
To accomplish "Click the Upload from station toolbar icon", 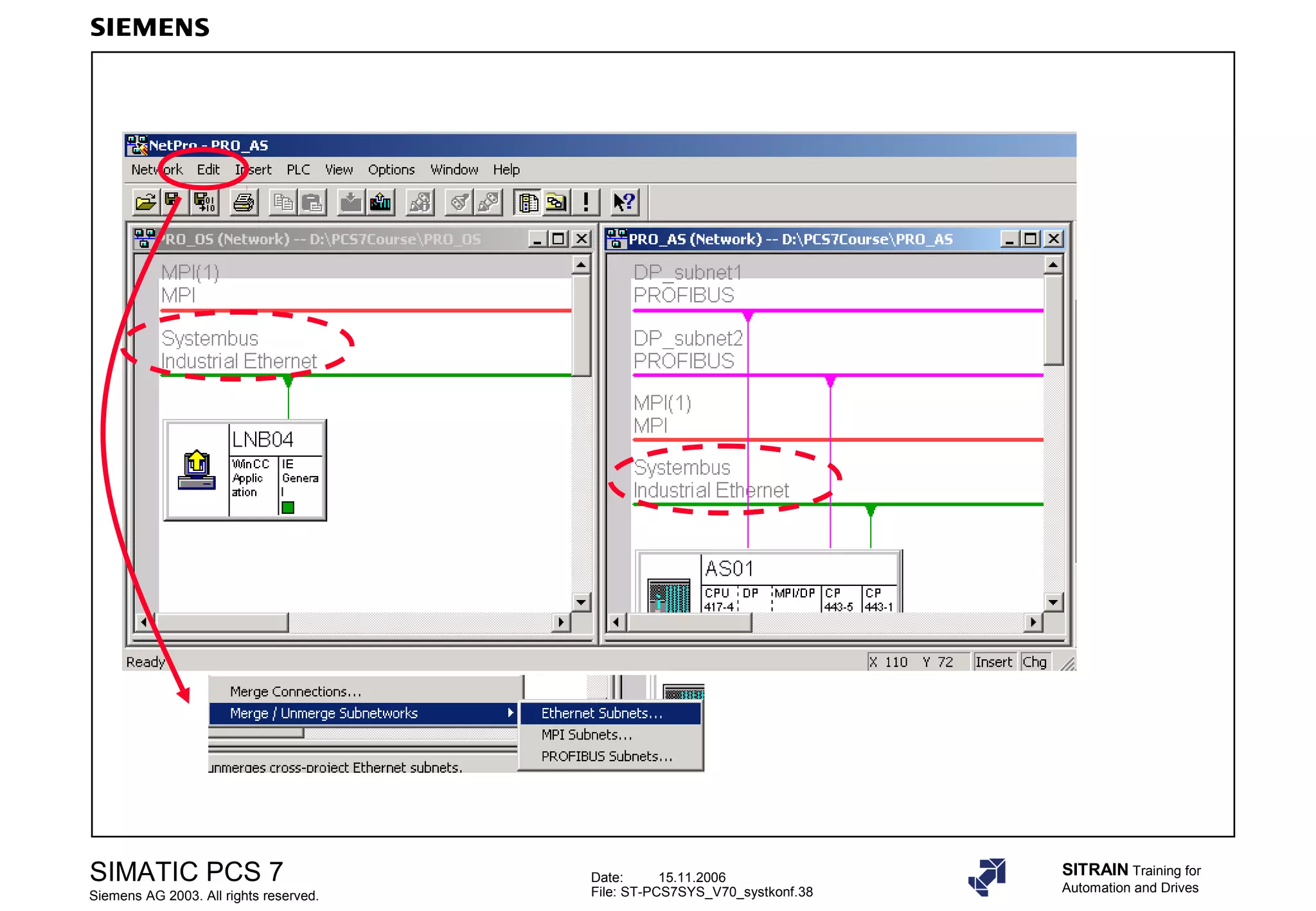I will coord(380,202).
